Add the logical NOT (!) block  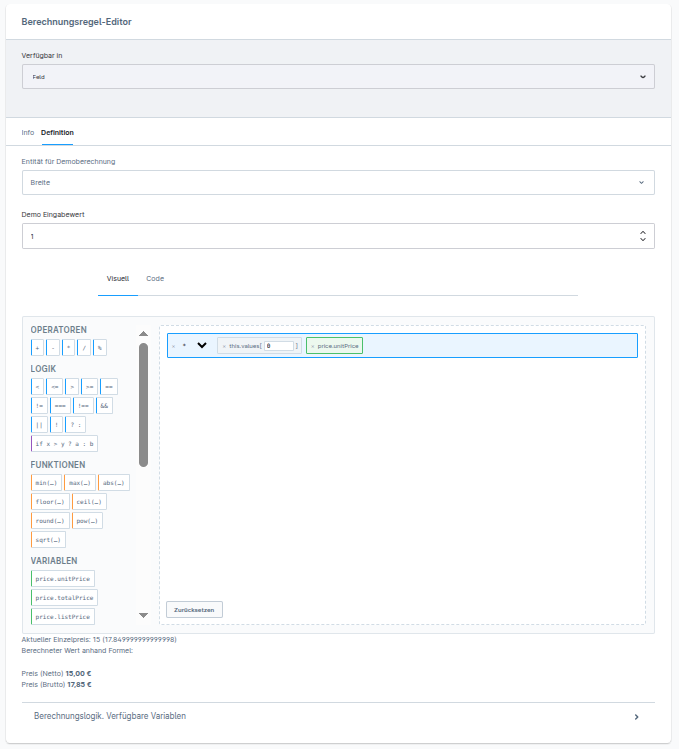[56, 425]
